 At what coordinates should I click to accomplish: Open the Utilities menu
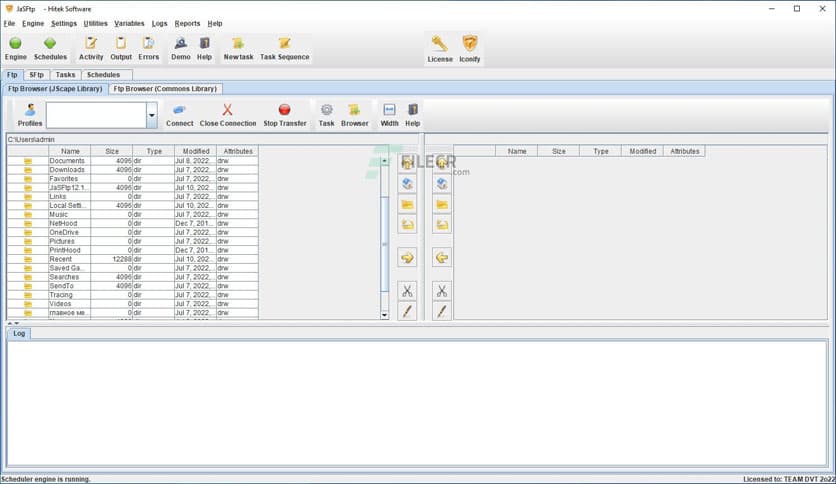pyautogui.click(x=95, y=23)
